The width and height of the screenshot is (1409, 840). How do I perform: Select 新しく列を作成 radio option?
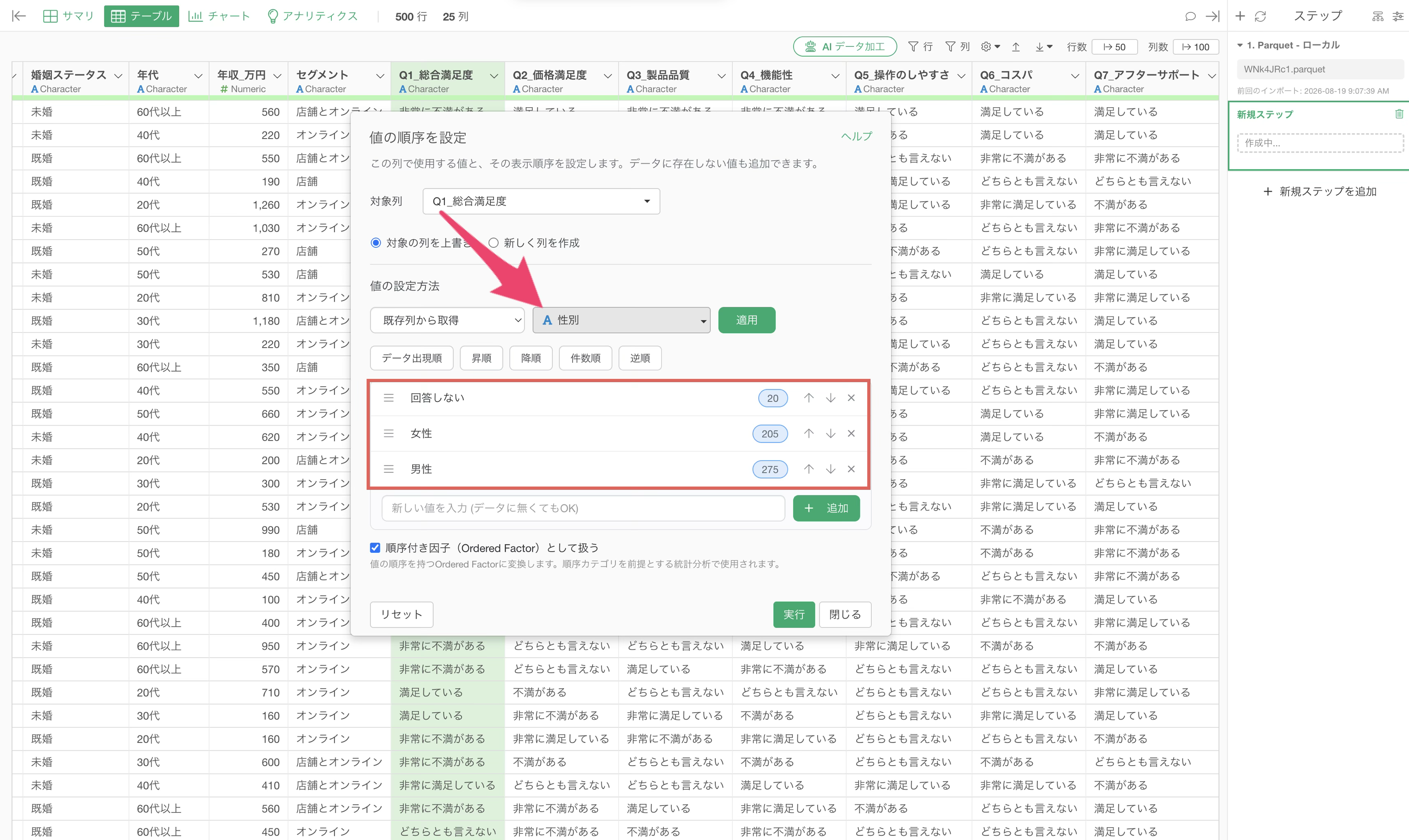(x=494, y=243)
